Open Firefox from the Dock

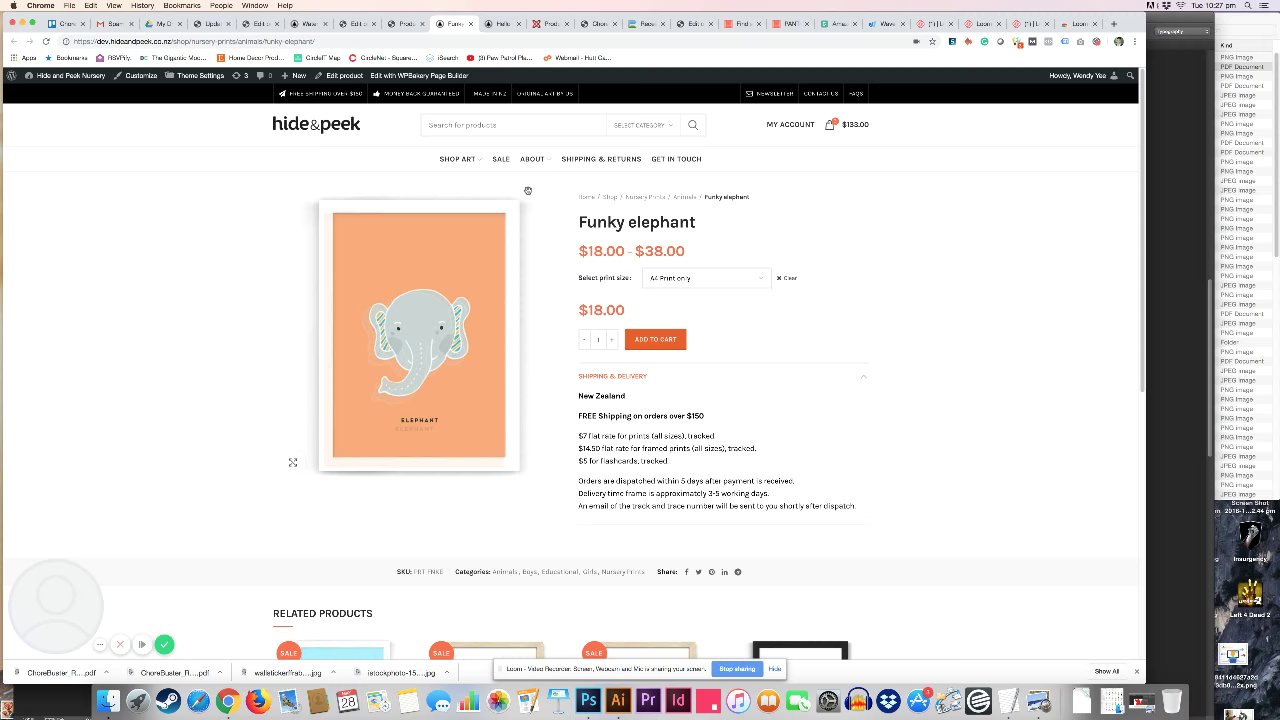pyautogui.click(x=258, y=701)
